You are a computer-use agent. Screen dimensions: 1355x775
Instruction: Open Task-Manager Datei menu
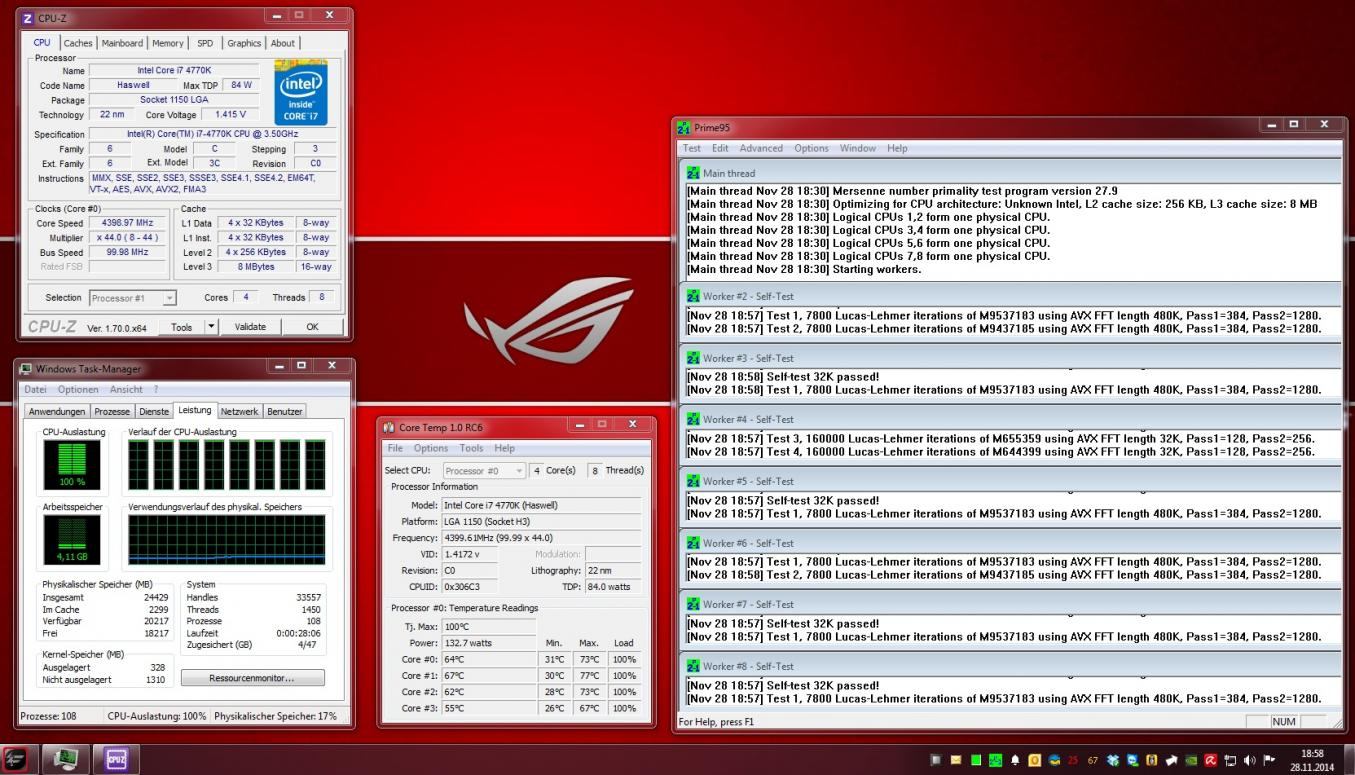tap(35, 389)
